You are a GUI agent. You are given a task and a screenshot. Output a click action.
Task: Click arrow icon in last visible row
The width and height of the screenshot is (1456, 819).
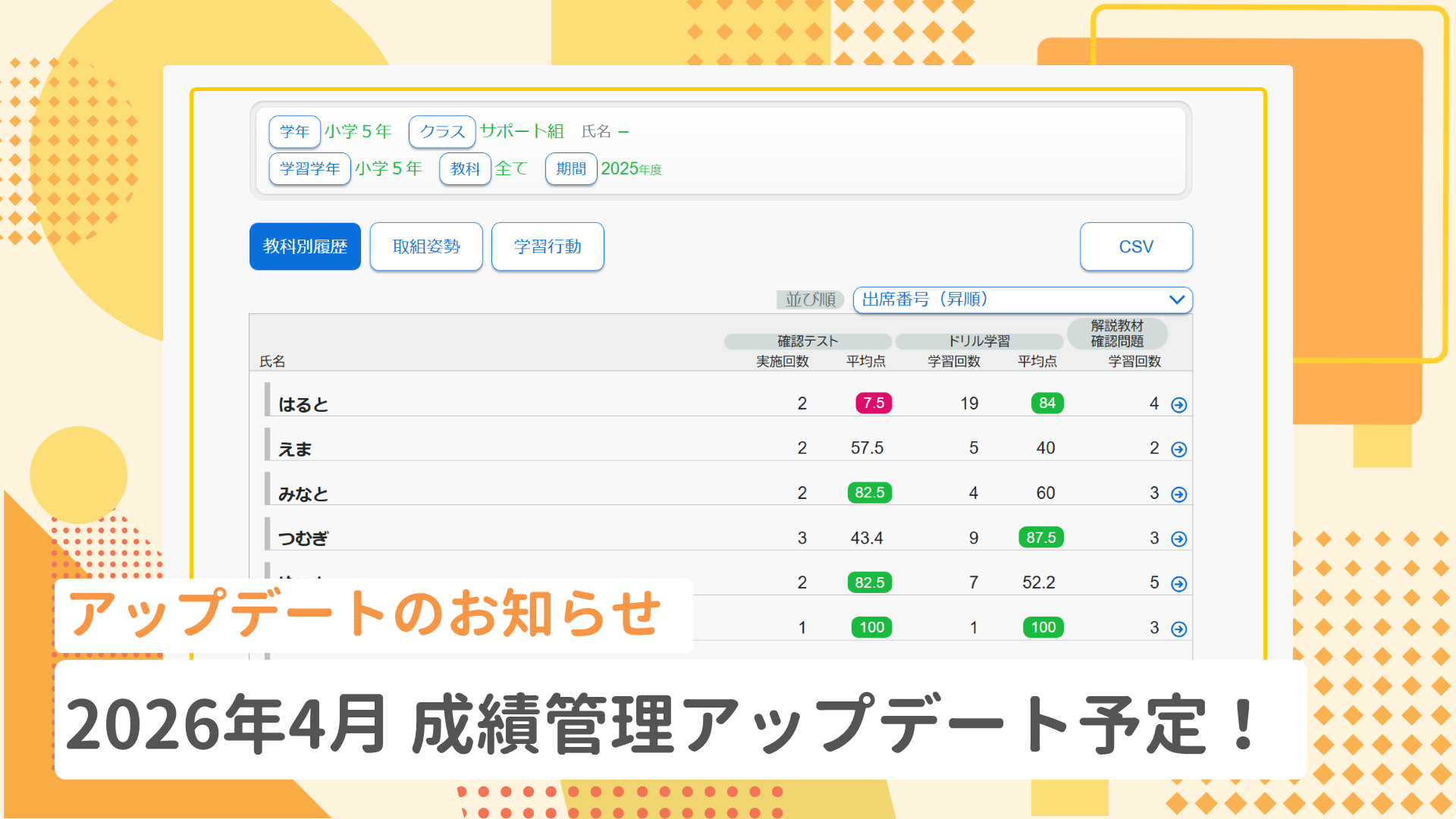tap(1178, 629)
